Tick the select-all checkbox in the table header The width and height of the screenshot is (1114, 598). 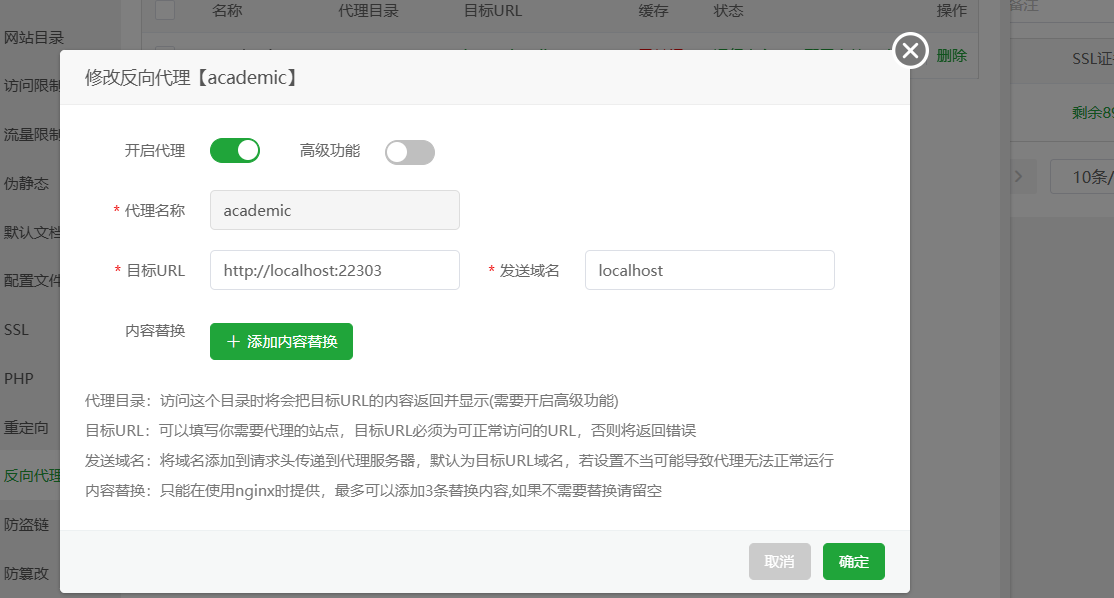[165, 11]
